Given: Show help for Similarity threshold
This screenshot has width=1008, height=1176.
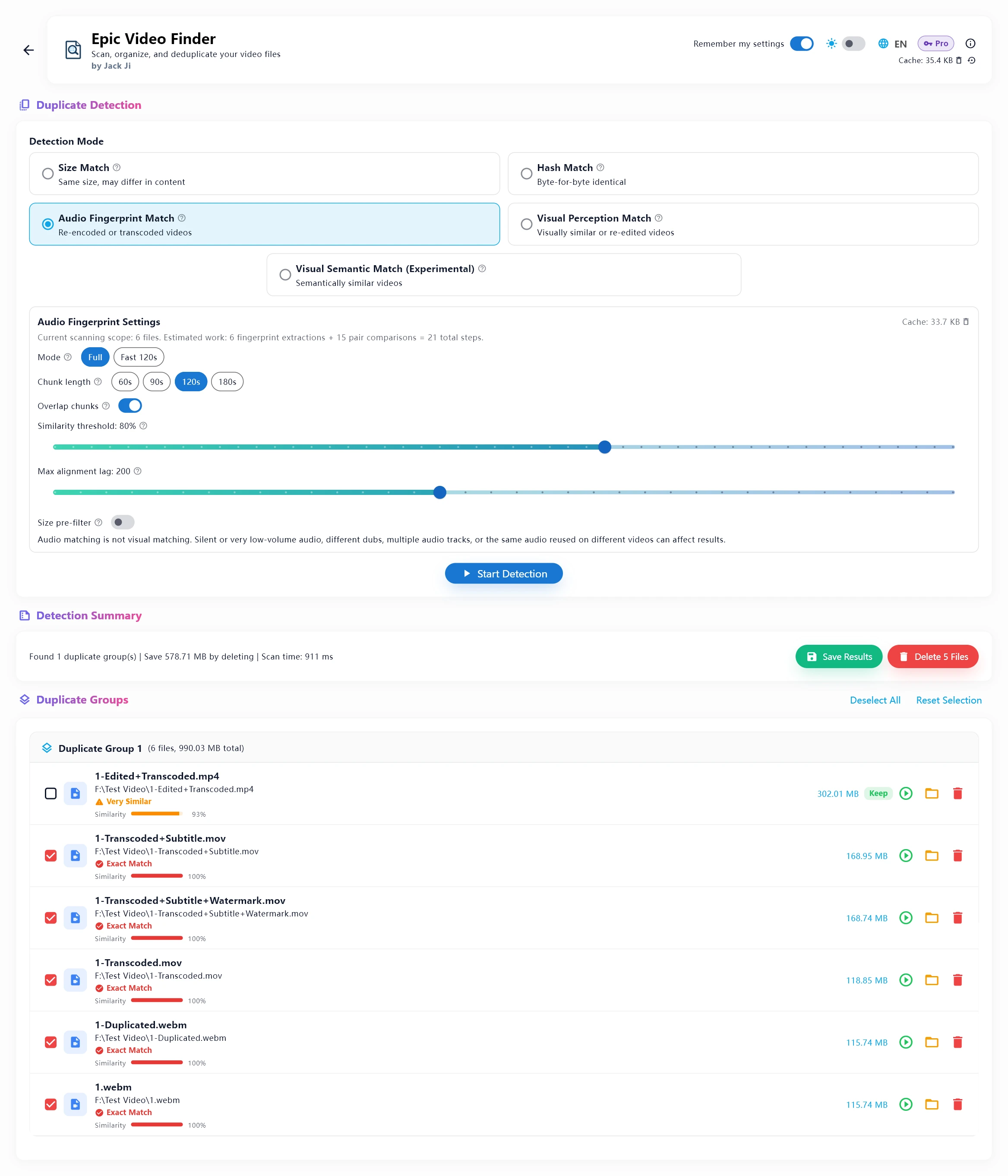Looking at the screenshot, I should [143, 426].
